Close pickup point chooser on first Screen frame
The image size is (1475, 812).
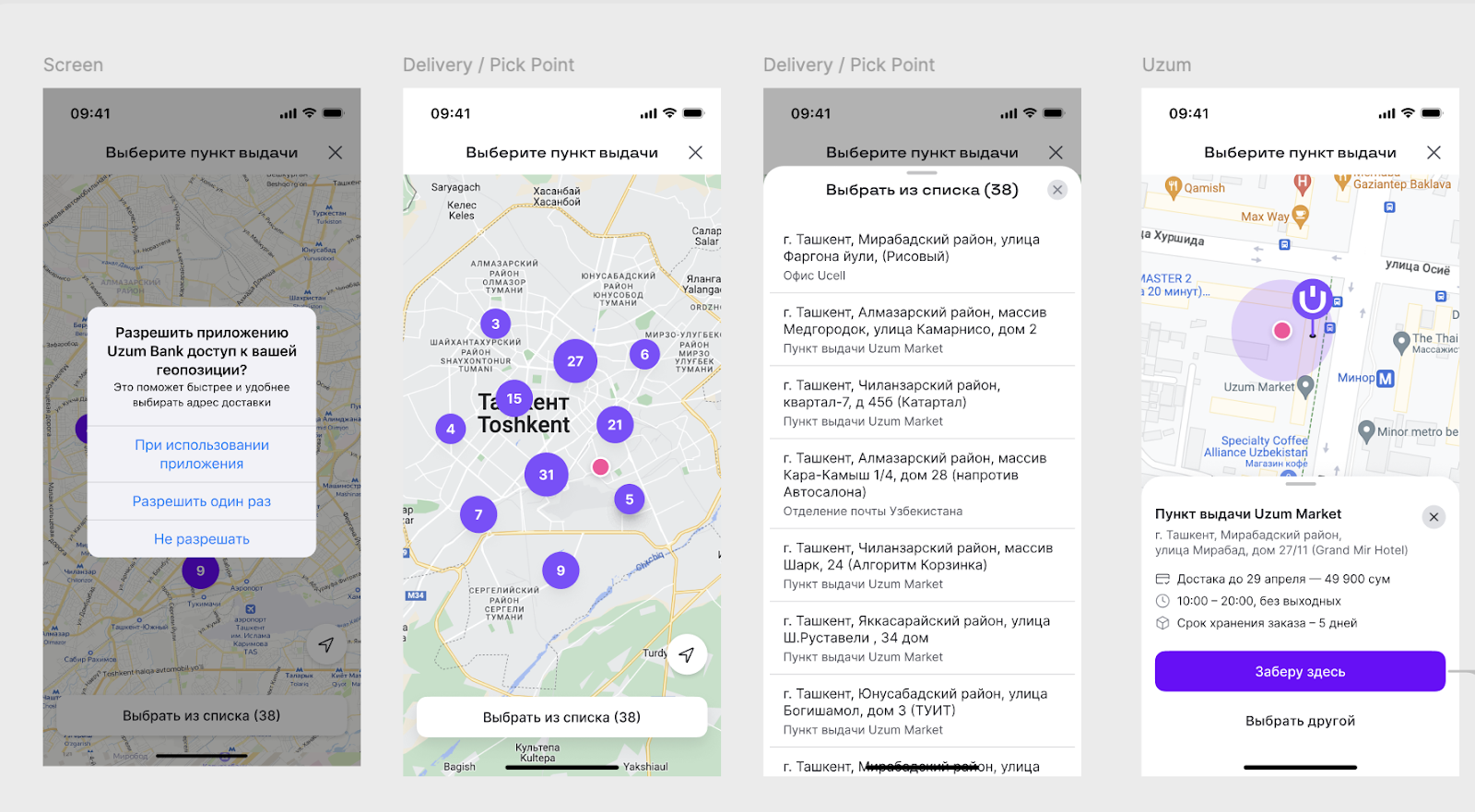click(336, 152)
